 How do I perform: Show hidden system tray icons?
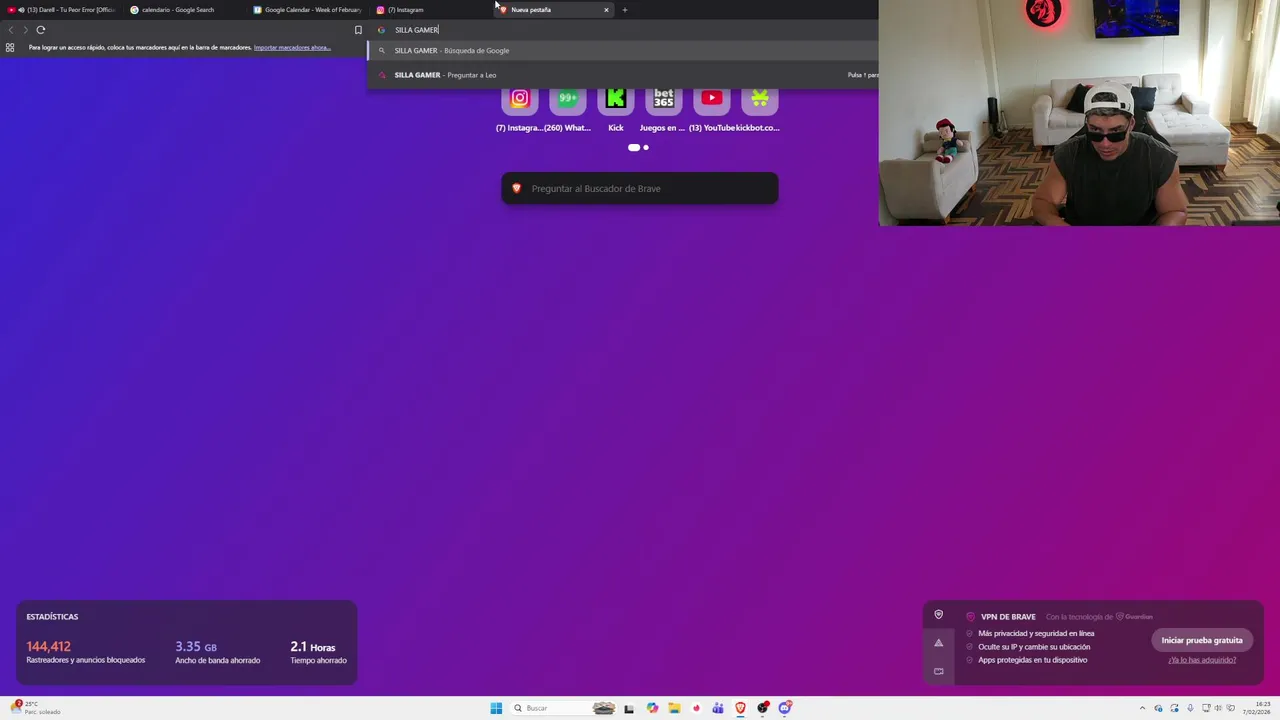point(1142,708)
